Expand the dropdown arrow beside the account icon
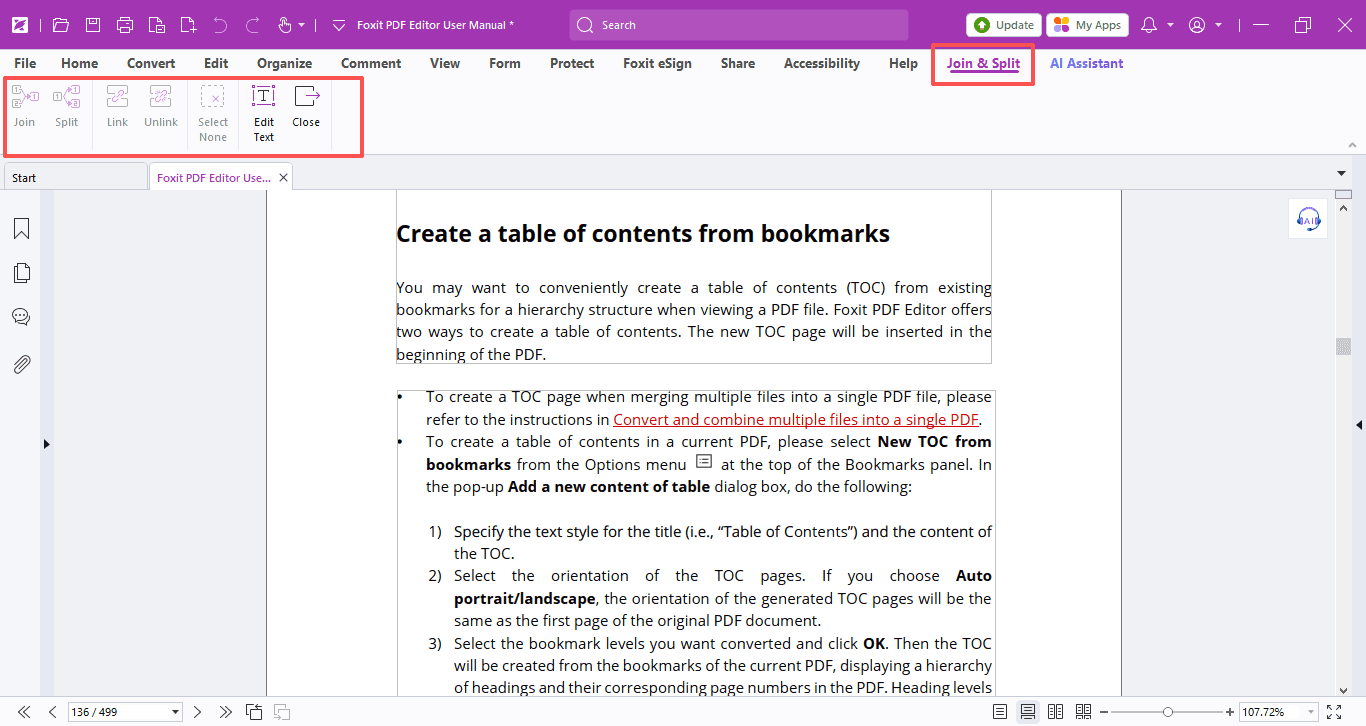 1218,25
